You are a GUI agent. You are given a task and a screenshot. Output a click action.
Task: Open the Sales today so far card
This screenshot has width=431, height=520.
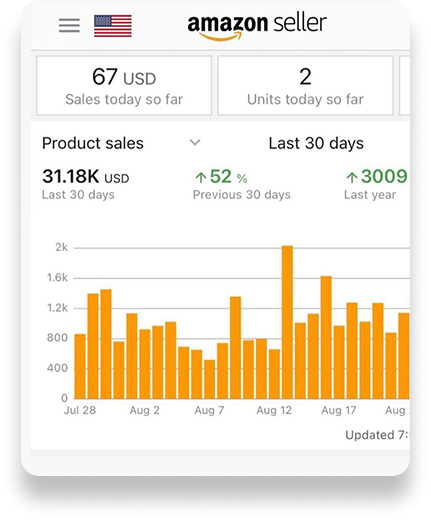click(x=124, y=86)
